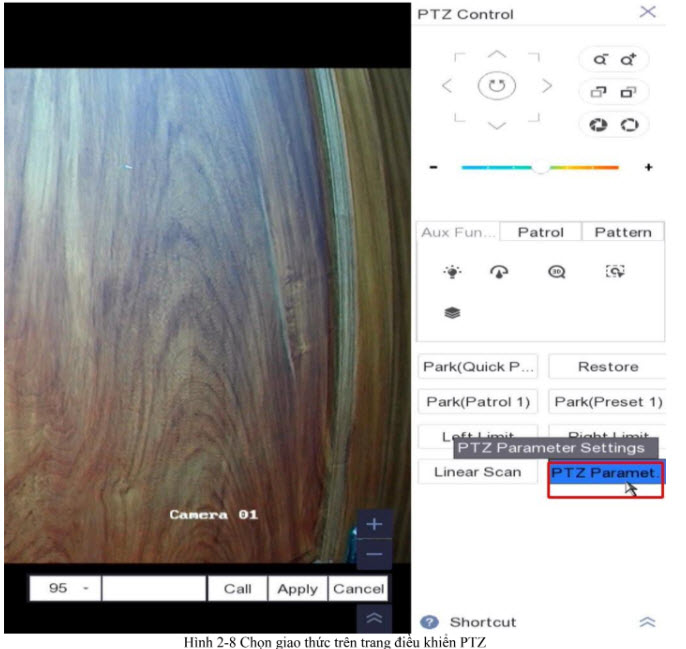
Task: Click the preset name input field
Action: pyautogui.click(x=154, y=589)
